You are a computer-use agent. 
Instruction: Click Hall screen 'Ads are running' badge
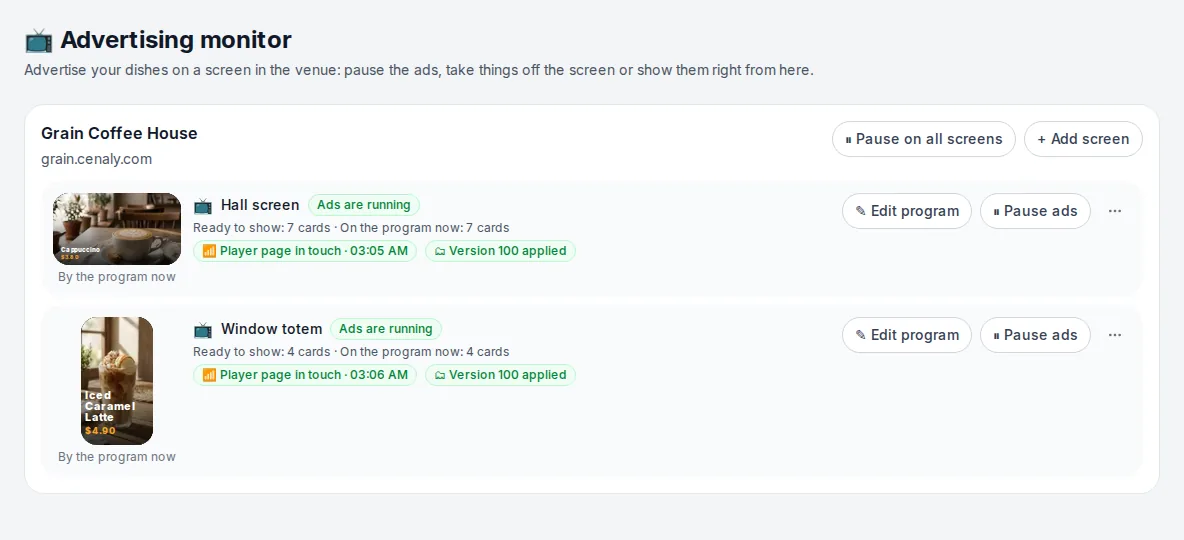[364, 205]
